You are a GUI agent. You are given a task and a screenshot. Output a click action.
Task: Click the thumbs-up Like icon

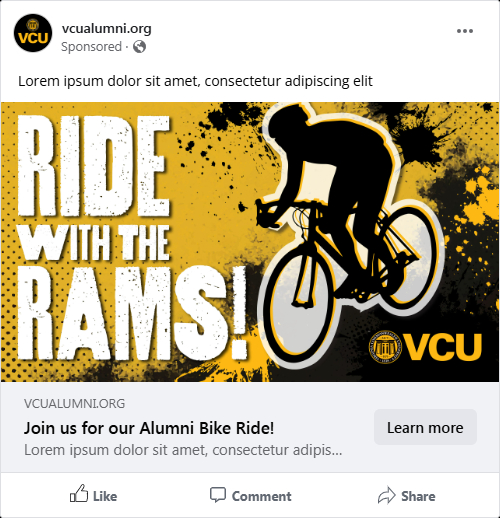point(79,493)
